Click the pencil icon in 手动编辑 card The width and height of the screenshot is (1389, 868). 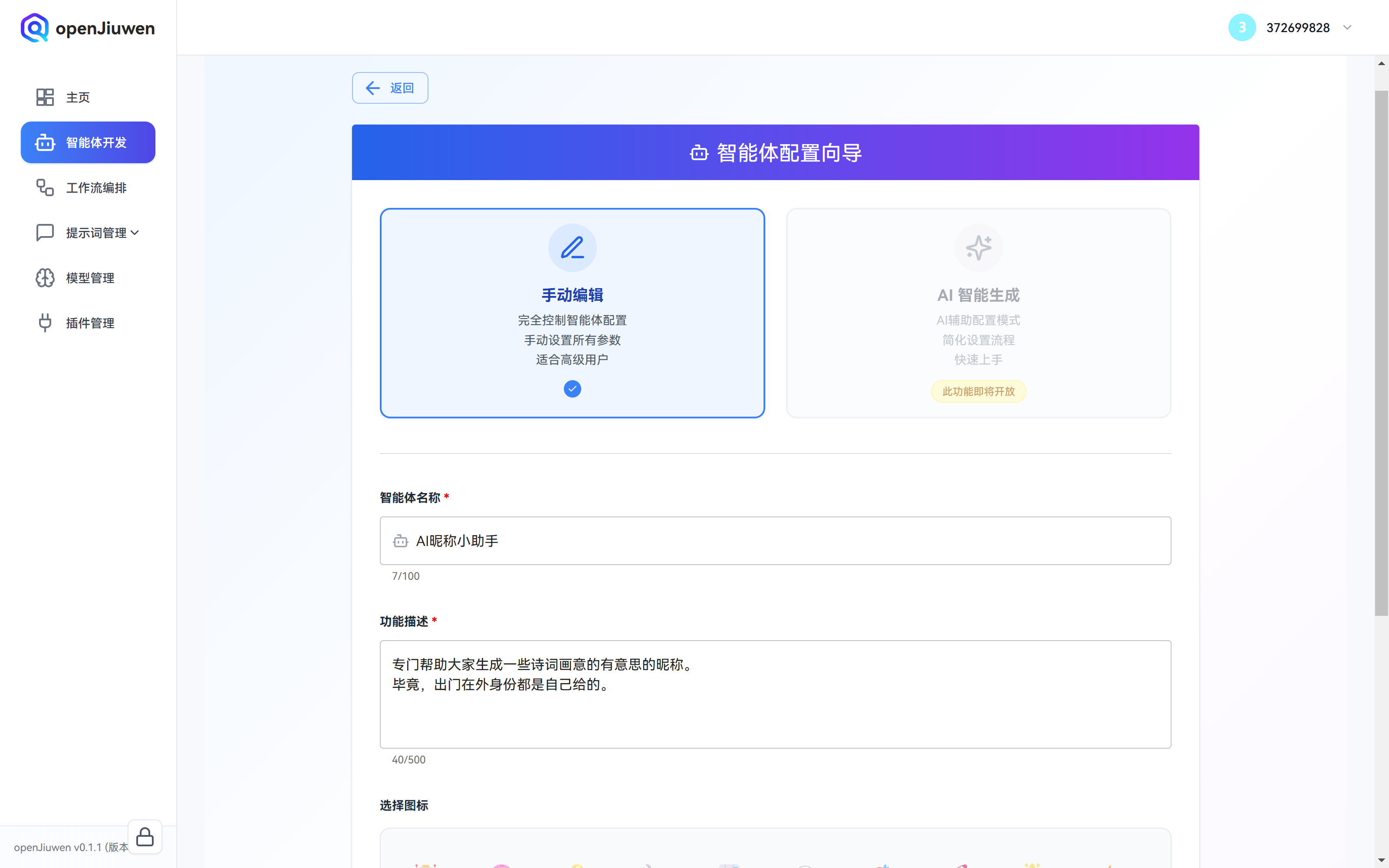pyautogui.click(x=572, y=248)
